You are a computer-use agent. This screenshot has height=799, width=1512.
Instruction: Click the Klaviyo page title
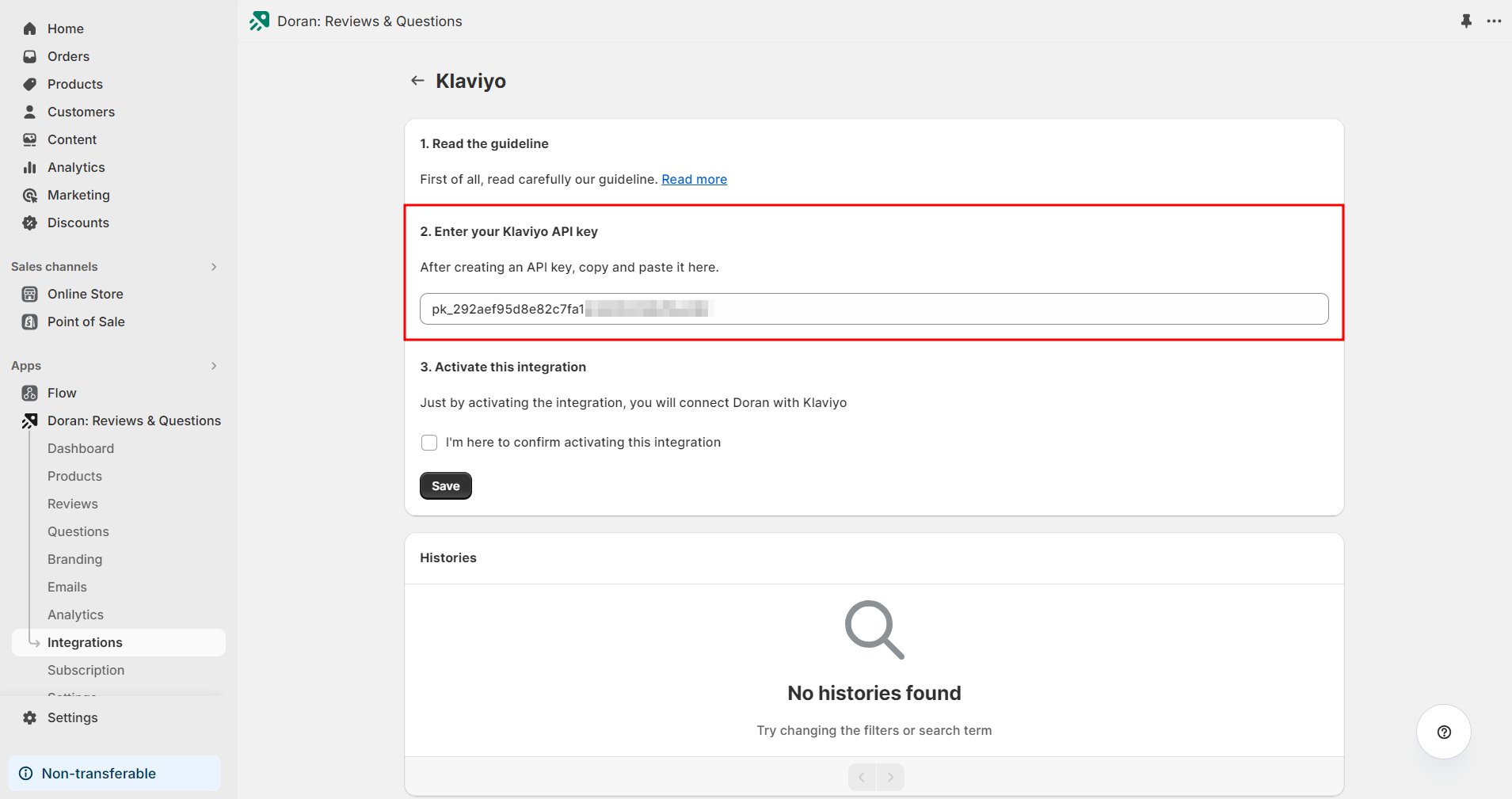coord(470,81)
